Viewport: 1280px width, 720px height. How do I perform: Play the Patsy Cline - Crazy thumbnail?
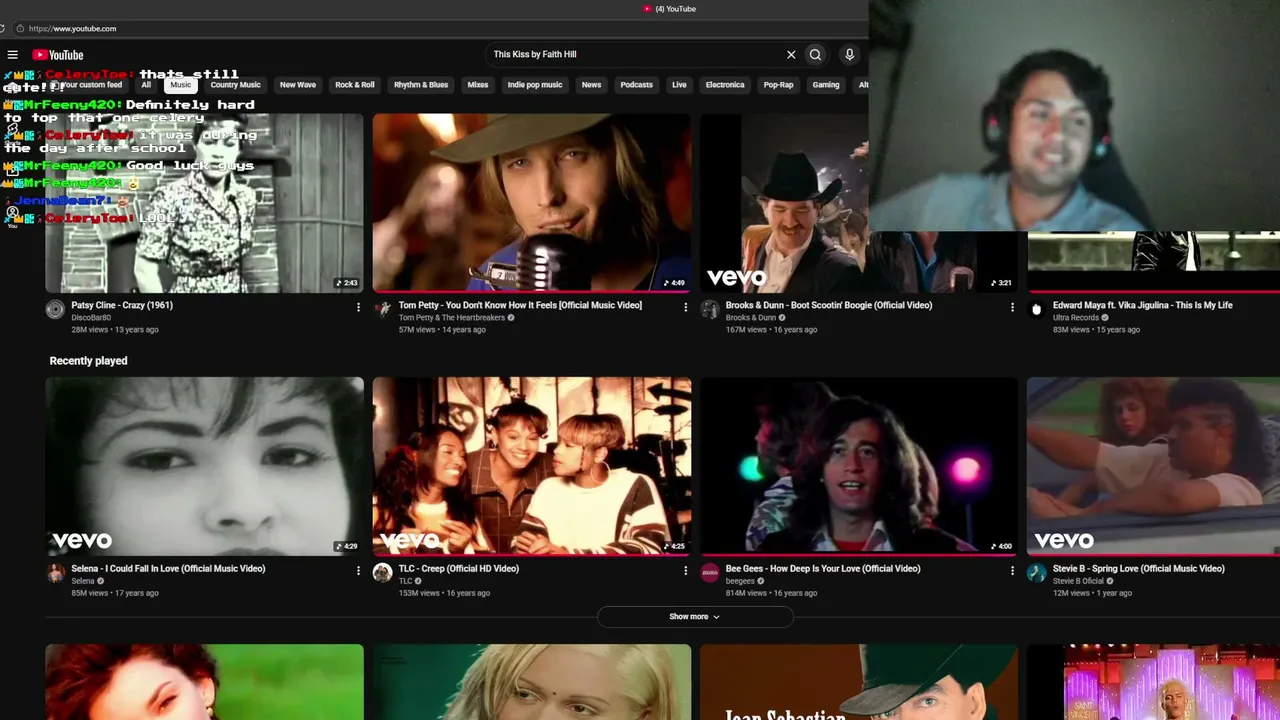tap(204, 203)
